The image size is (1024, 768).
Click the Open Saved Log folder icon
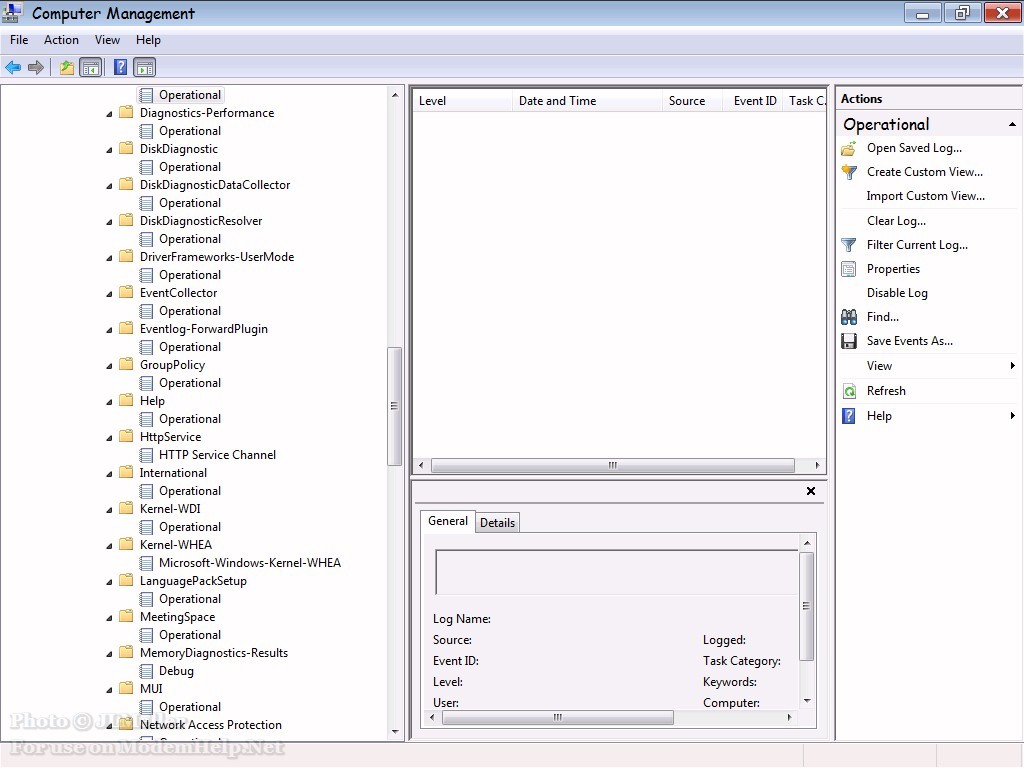(848, 148)
